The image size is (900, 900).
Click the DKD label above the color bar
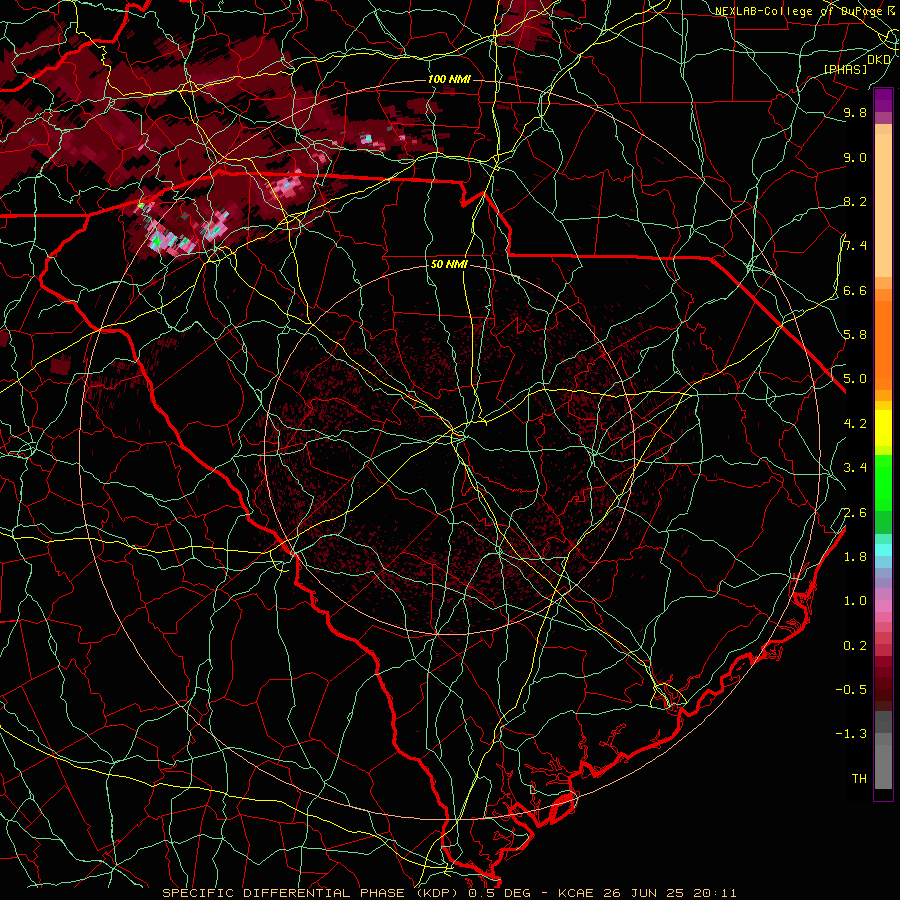(879, 59)
